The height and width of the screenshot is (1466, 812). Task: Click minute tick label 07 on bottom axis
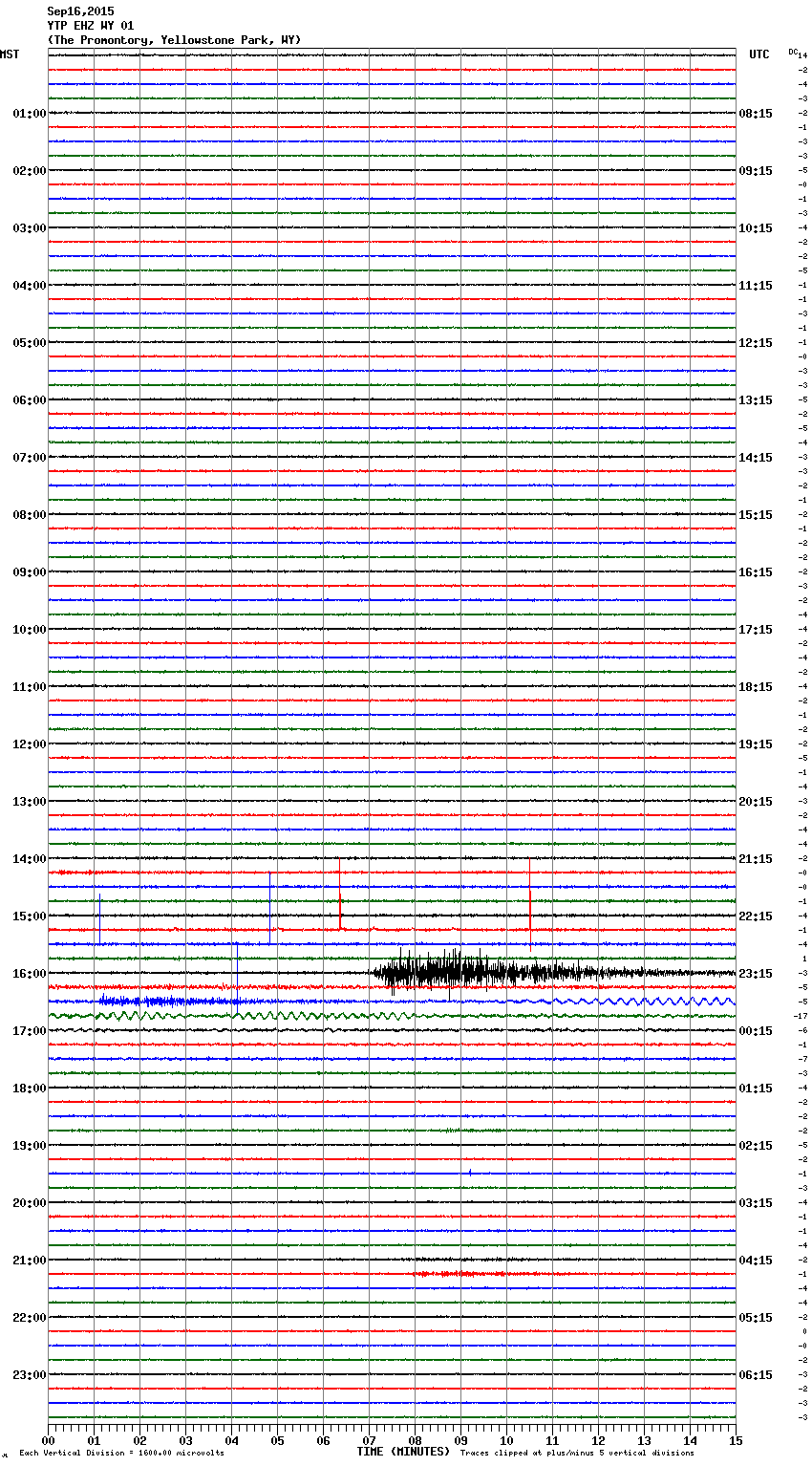tap(369, 1441)
